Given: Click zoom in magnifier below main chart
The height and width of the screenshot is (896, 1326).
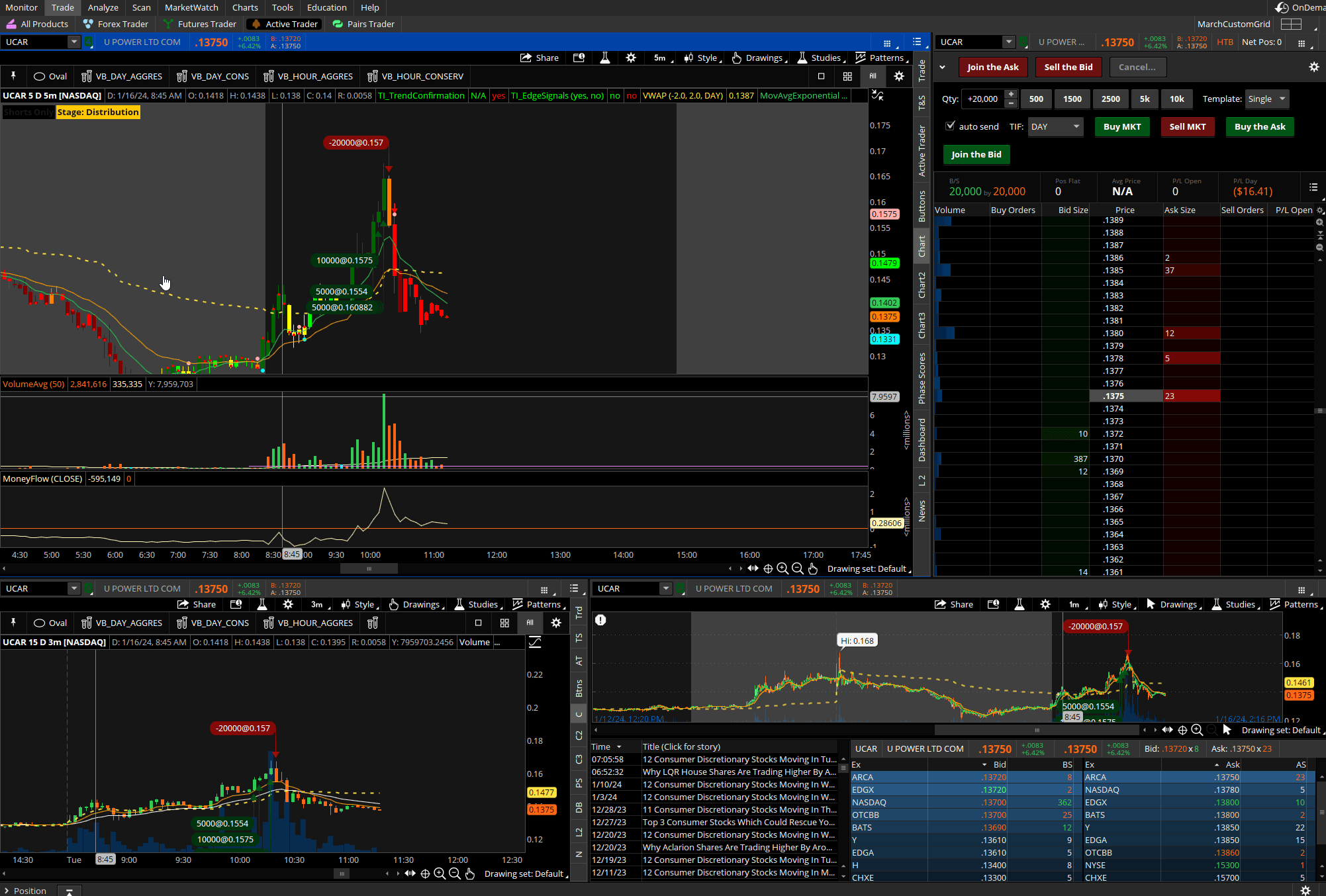Looking at the screenshot, I should (782, 568).
